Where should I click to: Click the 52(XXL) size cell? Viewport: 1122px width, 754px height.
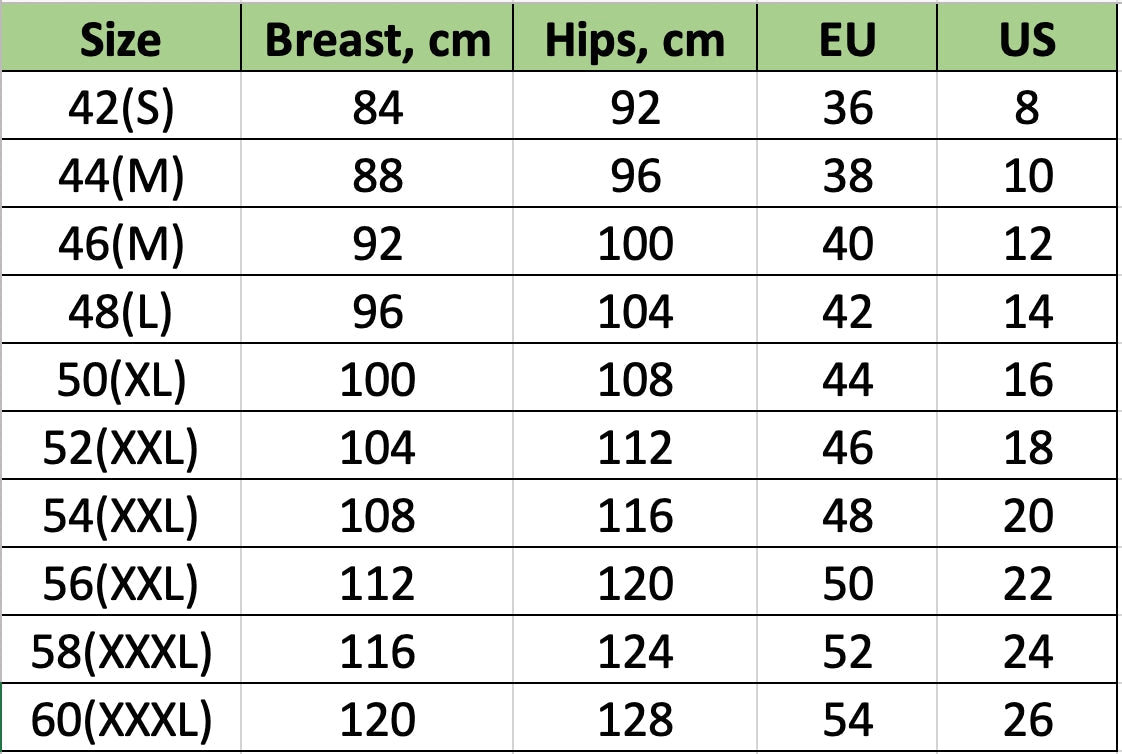click(x=121, y=447)
